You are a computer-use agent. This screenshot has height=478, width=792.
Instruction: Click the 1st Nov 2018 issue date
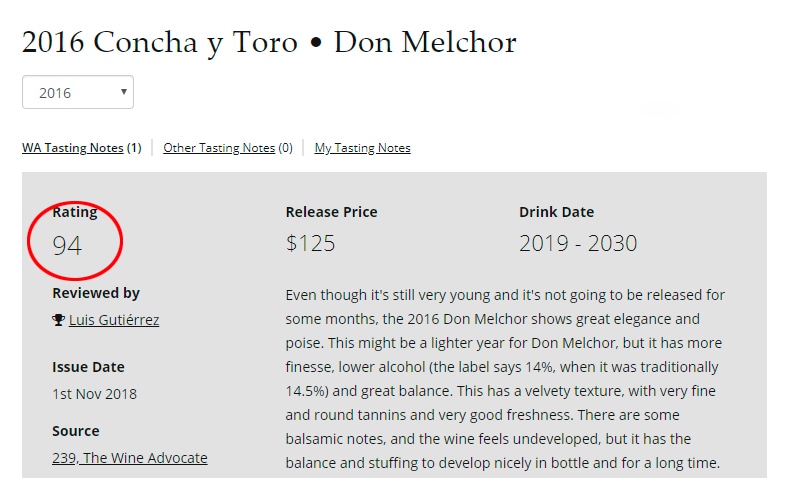pos(95,393)
